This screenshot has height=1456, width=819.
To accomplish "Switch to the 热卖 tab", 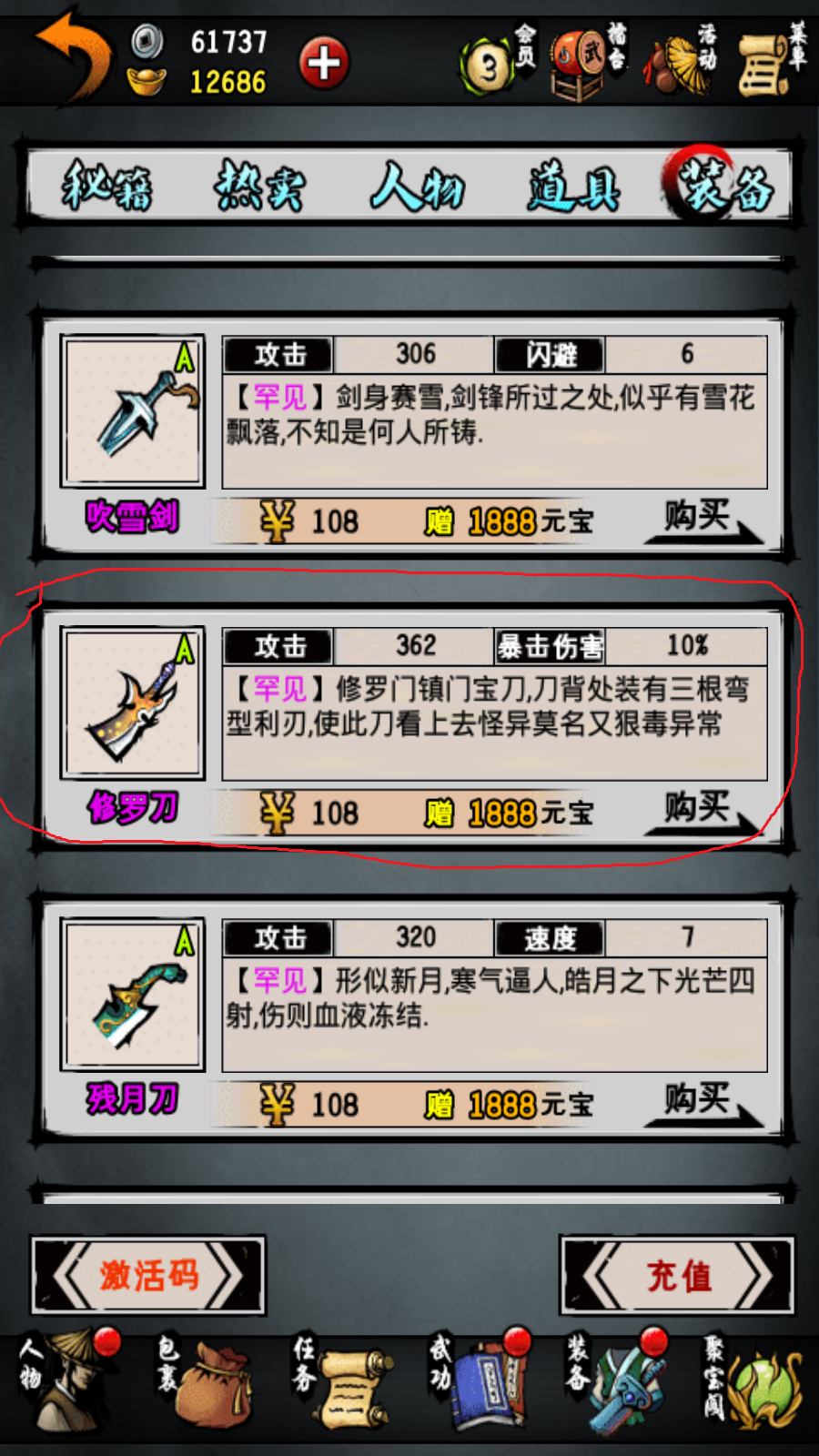I will click(260, 187).
